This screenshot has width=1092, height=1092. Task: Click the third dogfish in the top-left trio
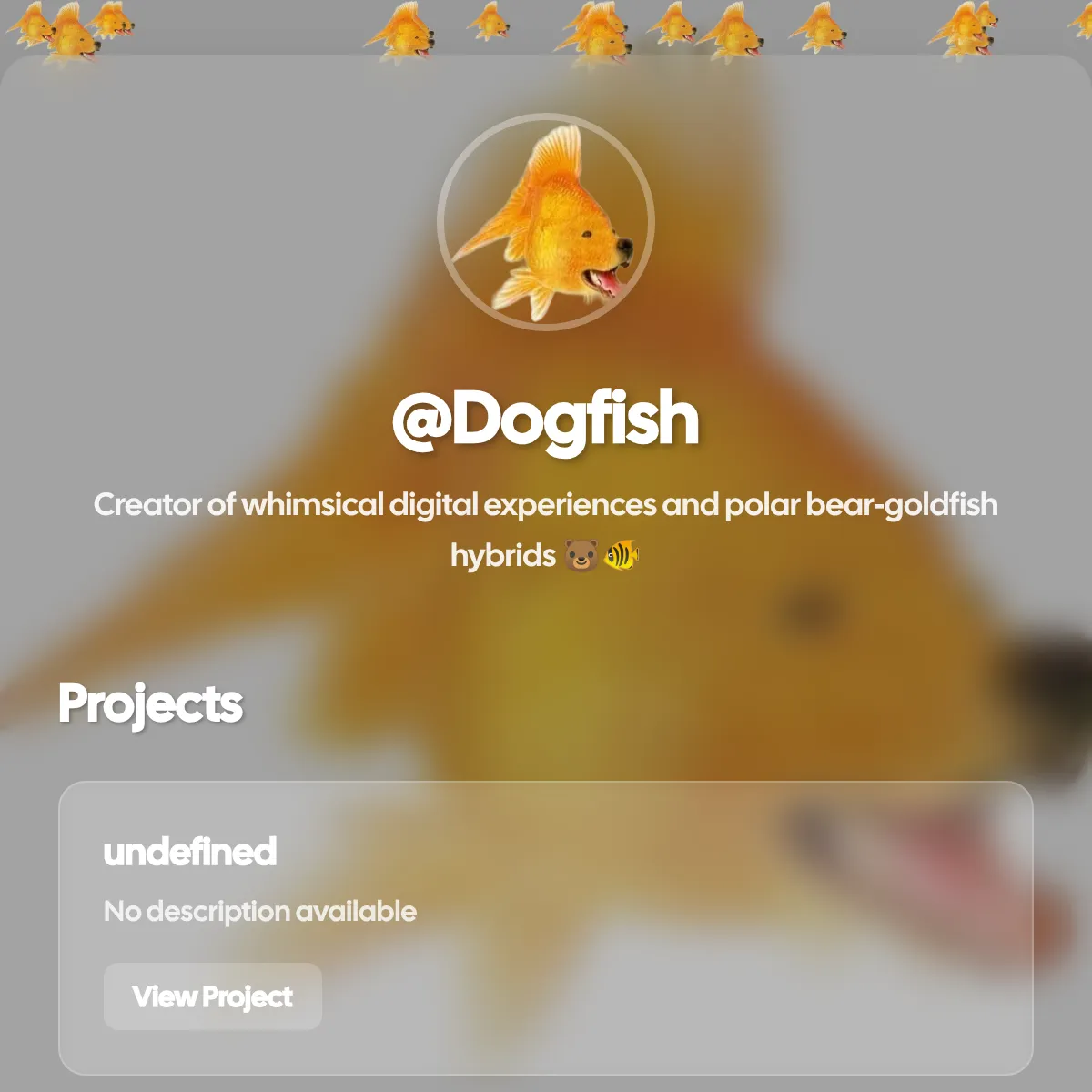tap(113, 20)
